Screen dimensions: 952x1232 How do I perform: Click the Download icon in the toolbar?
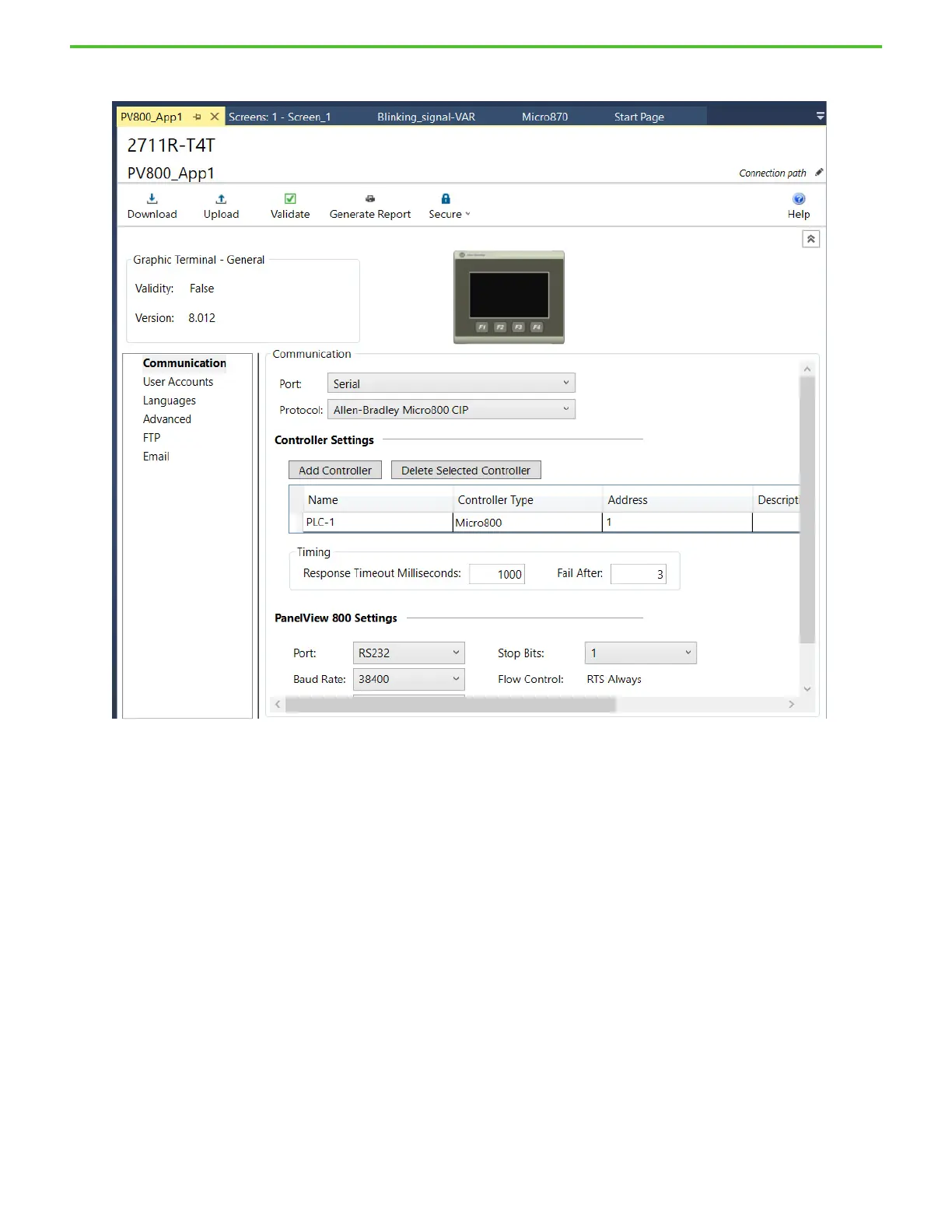coord(152,199)
